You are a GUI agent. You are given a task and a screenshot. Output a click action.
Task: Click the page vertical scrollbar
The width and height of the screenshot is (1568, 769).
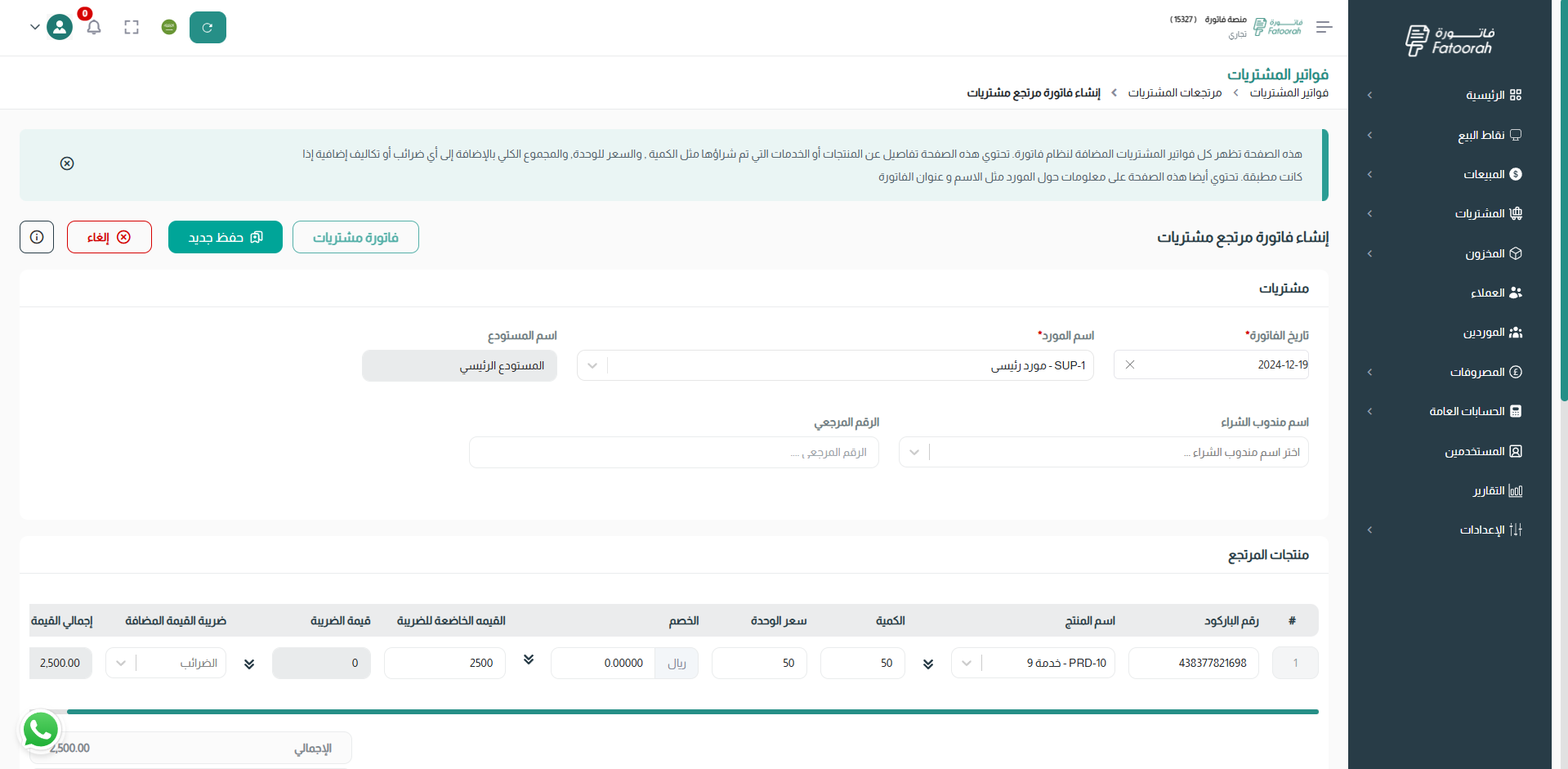1563,200
